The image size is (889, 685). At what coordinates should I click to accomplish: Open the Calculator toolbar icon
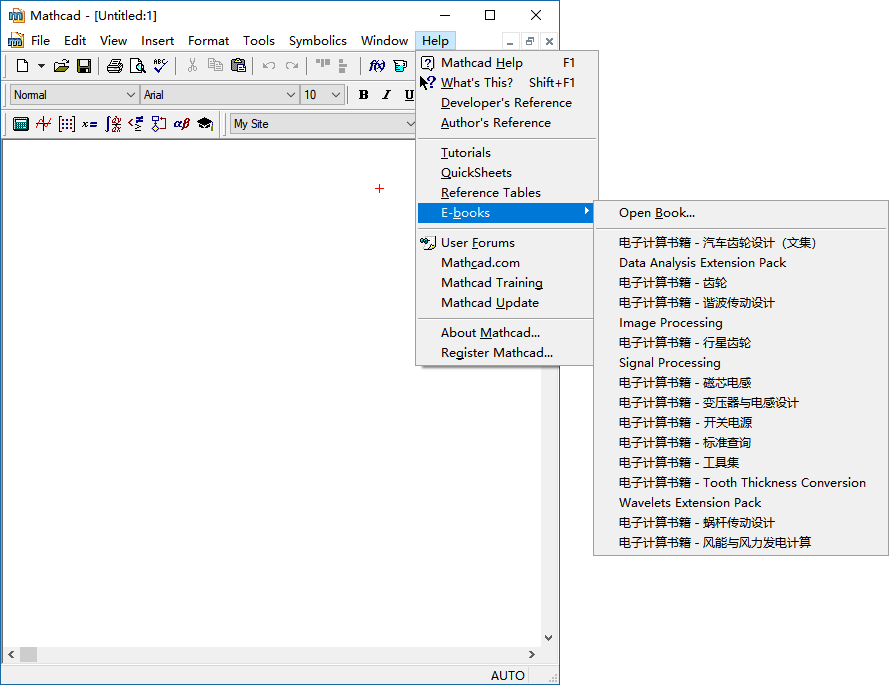click(x=21, y=124)
